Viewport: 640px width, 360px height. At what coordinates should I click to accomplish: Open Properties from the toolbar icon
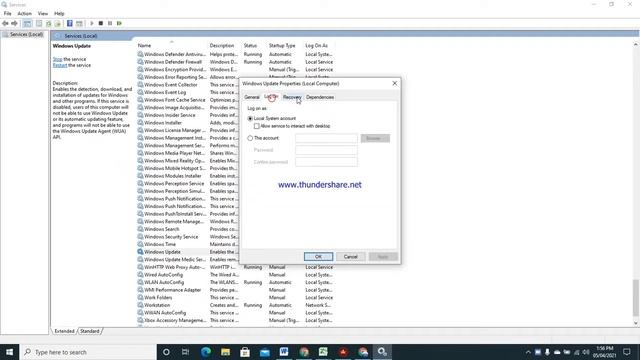point(39,23)
